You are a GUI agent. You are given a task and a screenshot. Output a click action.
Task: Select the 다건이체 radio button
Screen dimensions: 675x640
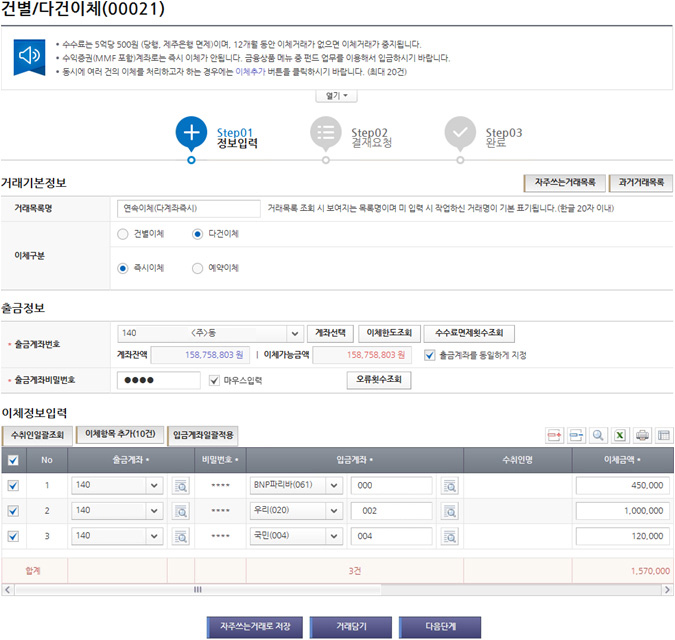pos(197,234)
